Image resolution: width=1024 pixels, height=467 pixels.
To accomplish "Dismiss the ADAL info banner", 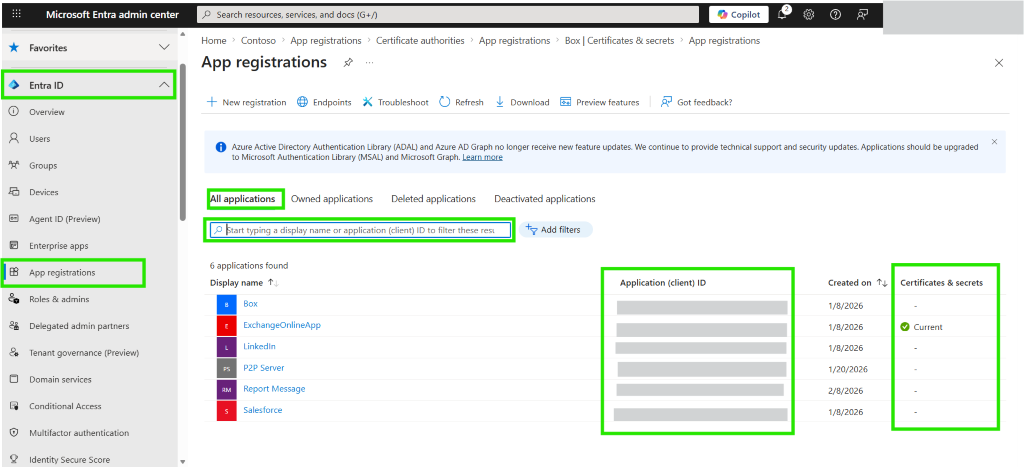I will [994, 141].
